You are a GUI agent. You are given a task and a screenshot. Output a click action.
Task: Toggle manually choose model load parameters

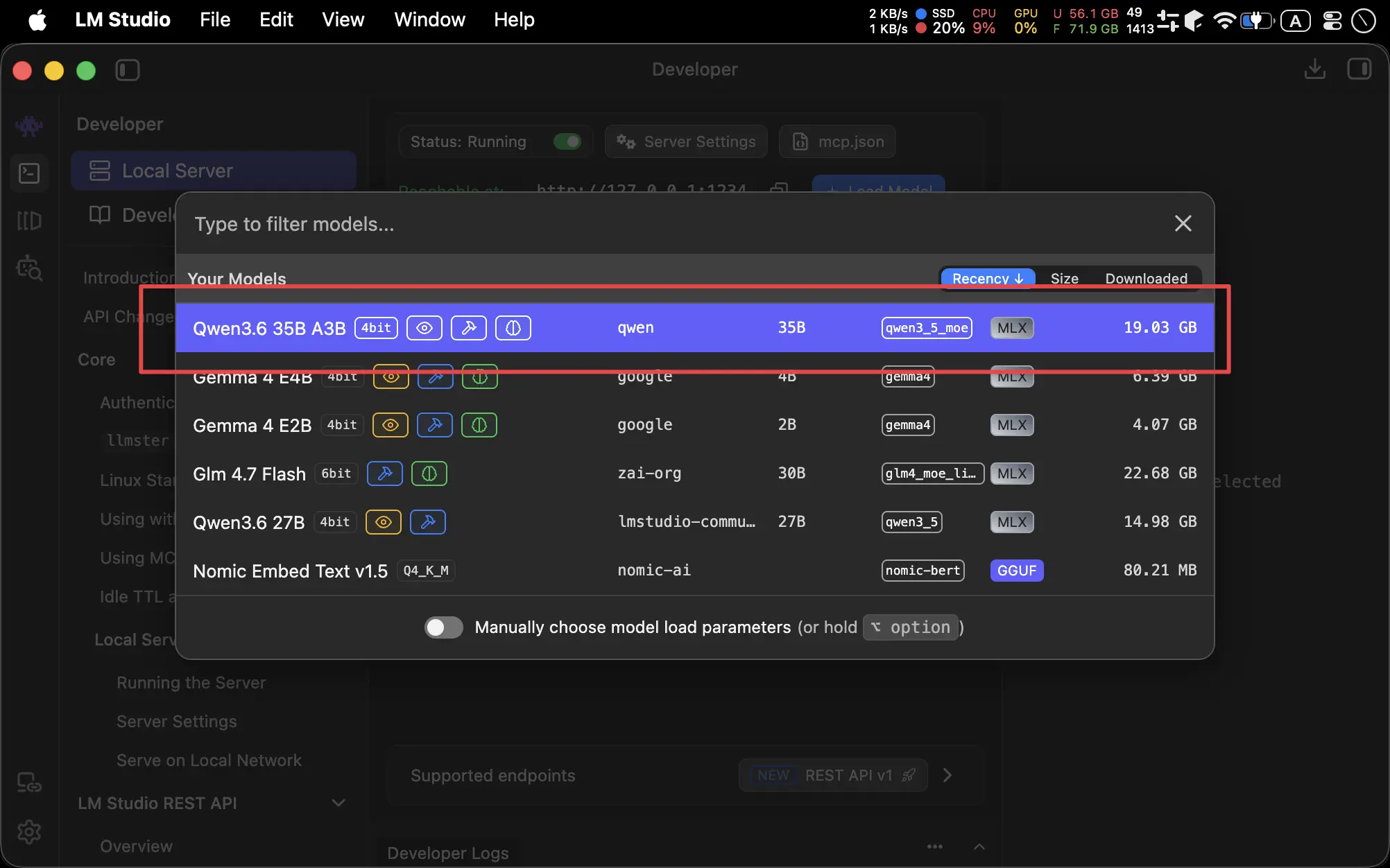(x=444, y=627)
